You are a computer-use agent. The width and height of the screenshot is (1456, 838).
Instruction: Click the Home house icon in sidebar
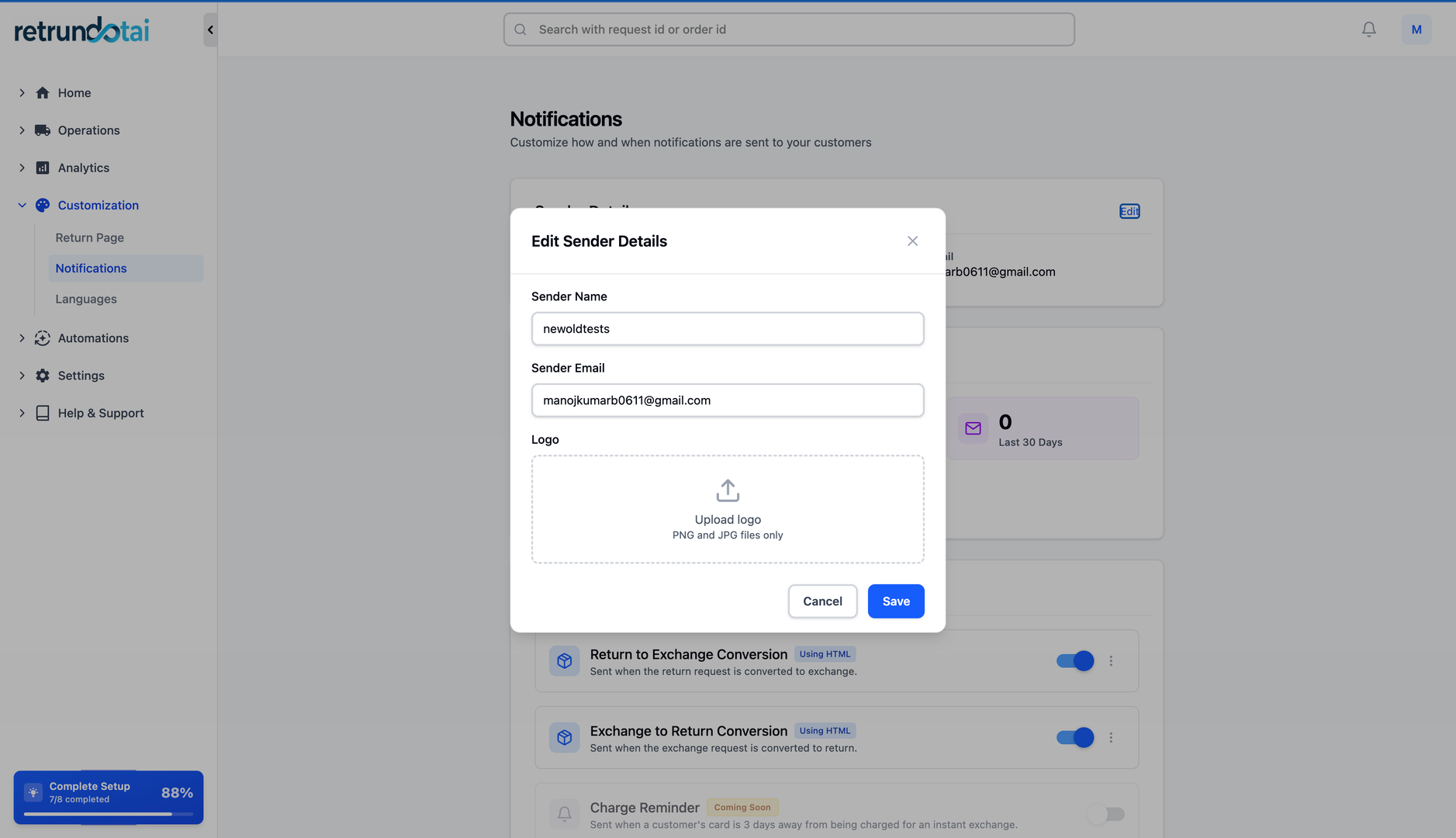click(43, 93)
